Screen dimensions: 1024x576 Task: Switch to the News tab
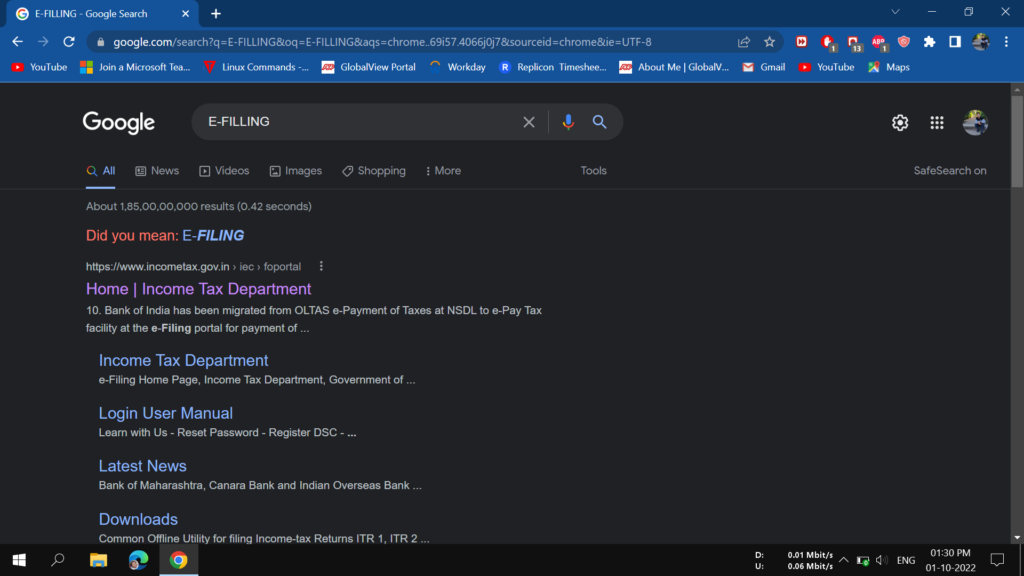[157, 171]
